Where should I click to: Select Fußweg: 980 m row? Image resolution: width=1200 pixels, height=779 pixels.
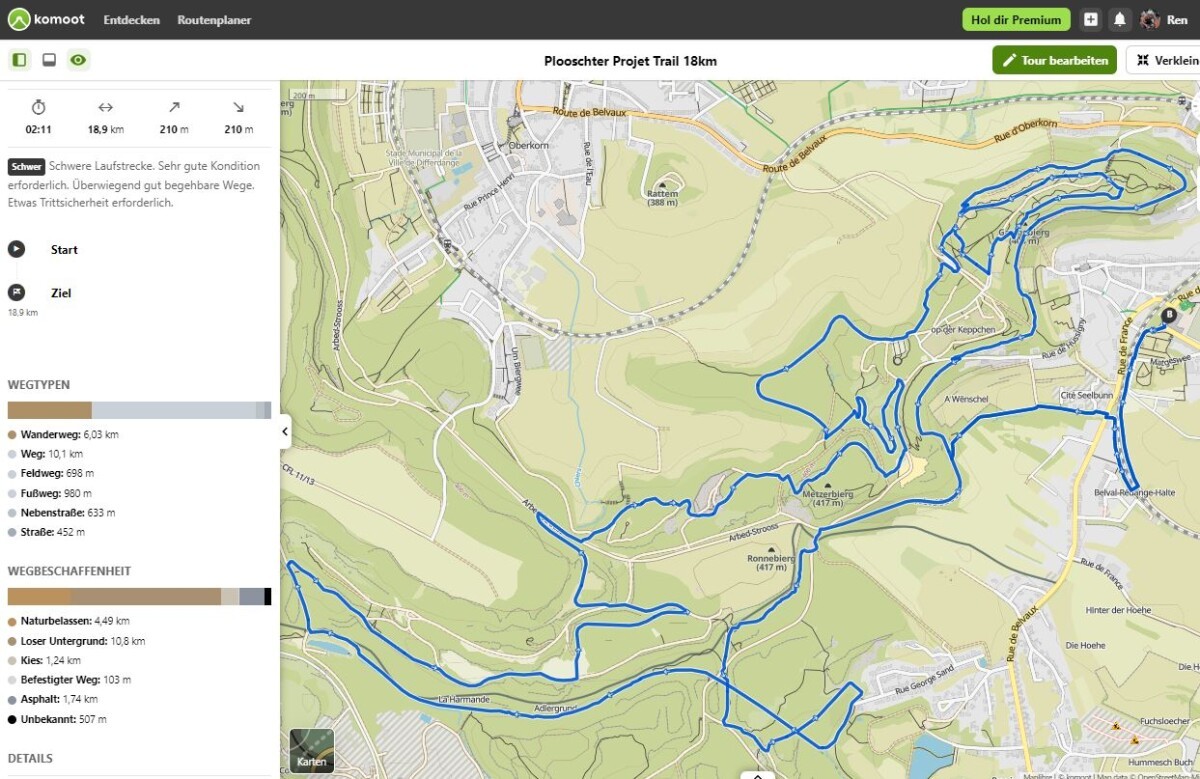(50, 493)
